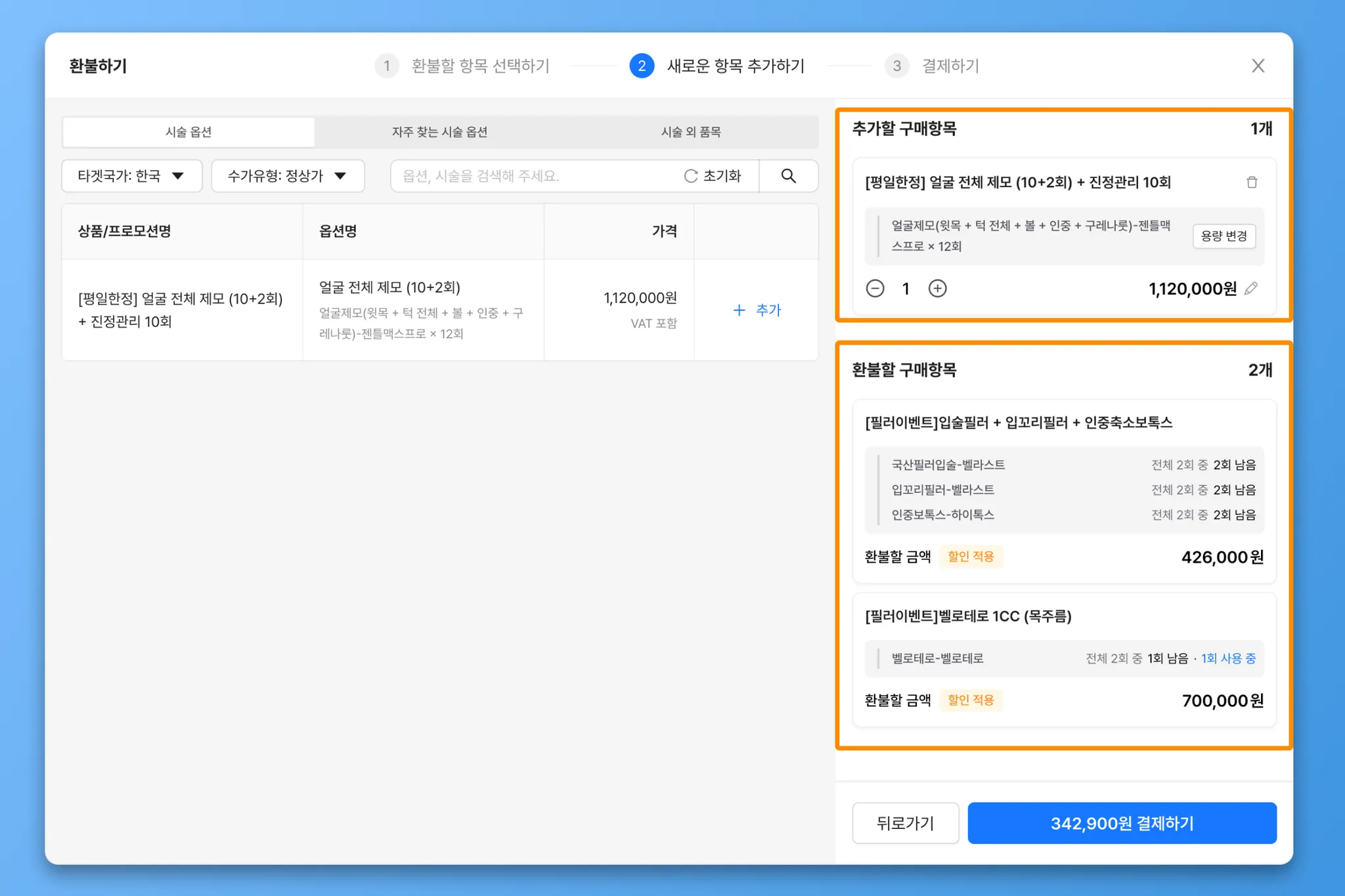Close the 환불하기 dialog with X
This screenshot has height=896, width=1345.
tap(1258, 66)
